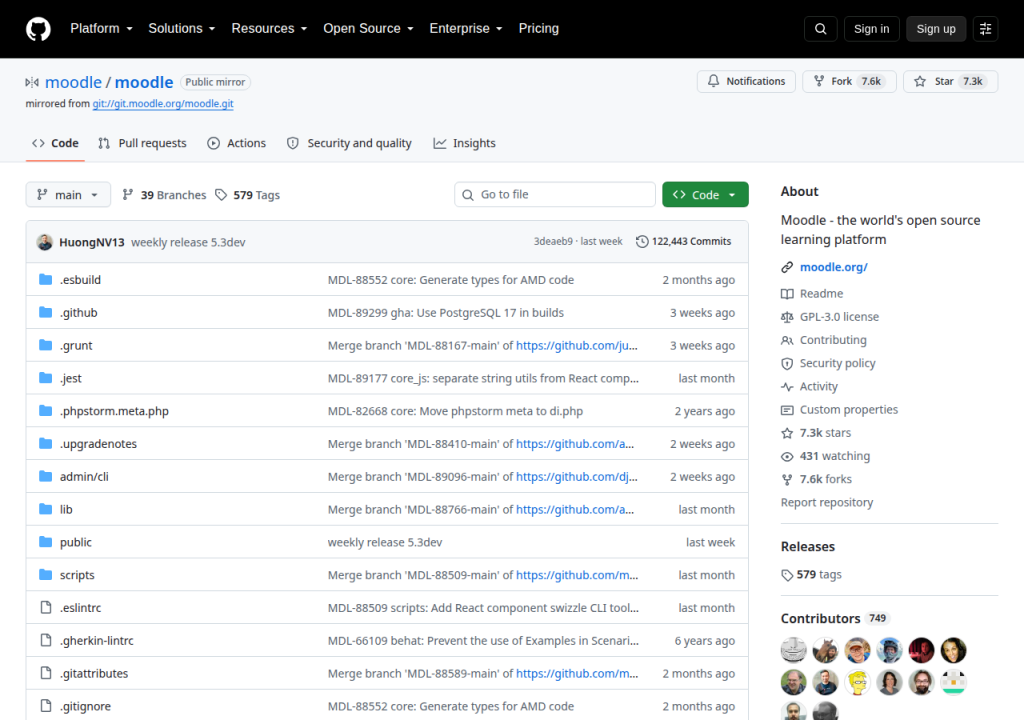The height and width of the screenshot is (720, 1024).
Task: Expand the Solutions menu
Action: tap(182, 29)
